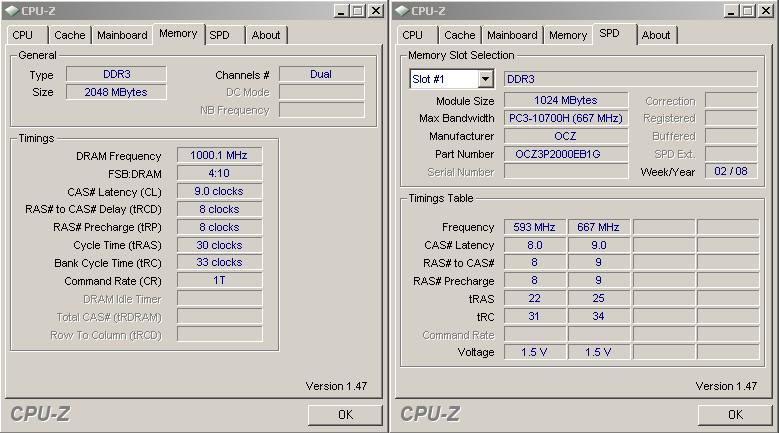Click tRC value 34 cell

599,316
